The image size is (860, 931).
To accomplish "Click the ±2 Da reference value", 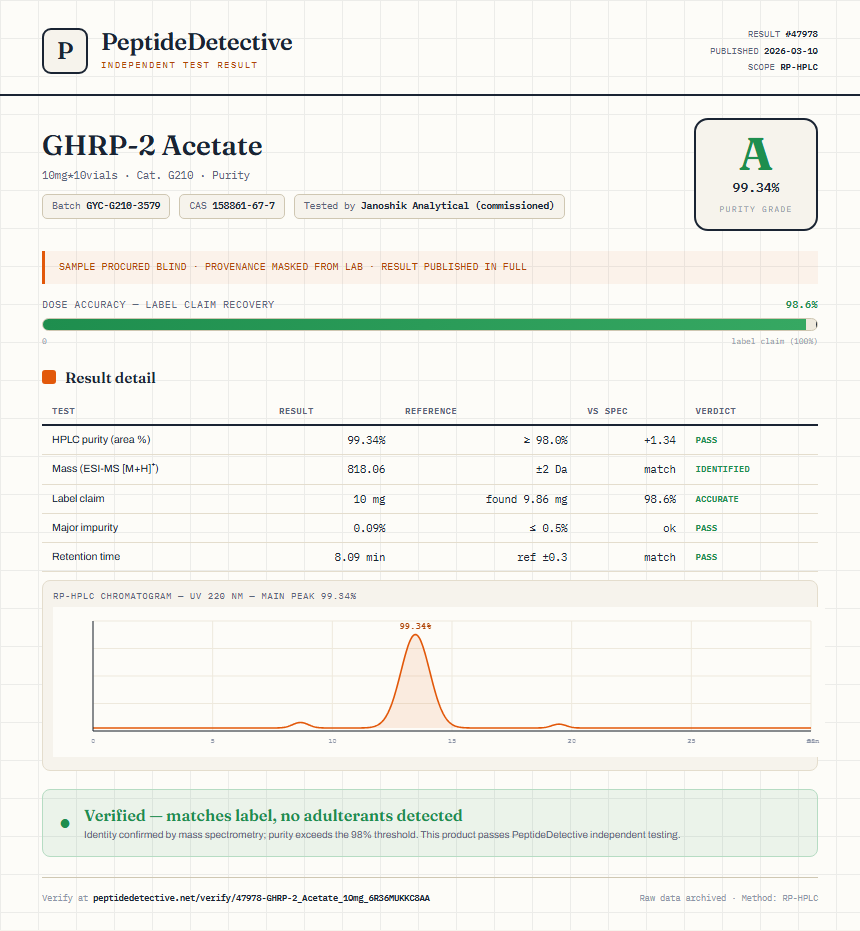I will (x=551, y=469).
